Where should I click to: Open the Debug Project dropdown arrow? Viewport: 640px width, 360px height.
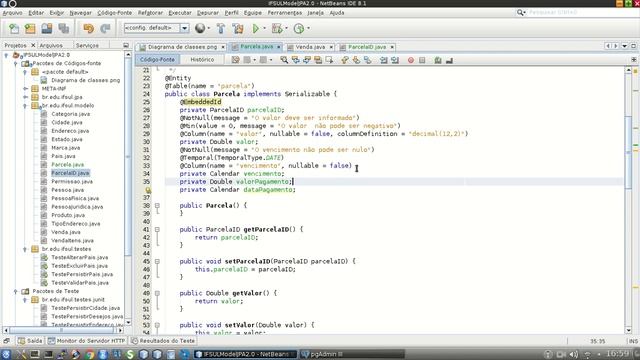pyautogui.click(x=287, y=28)
